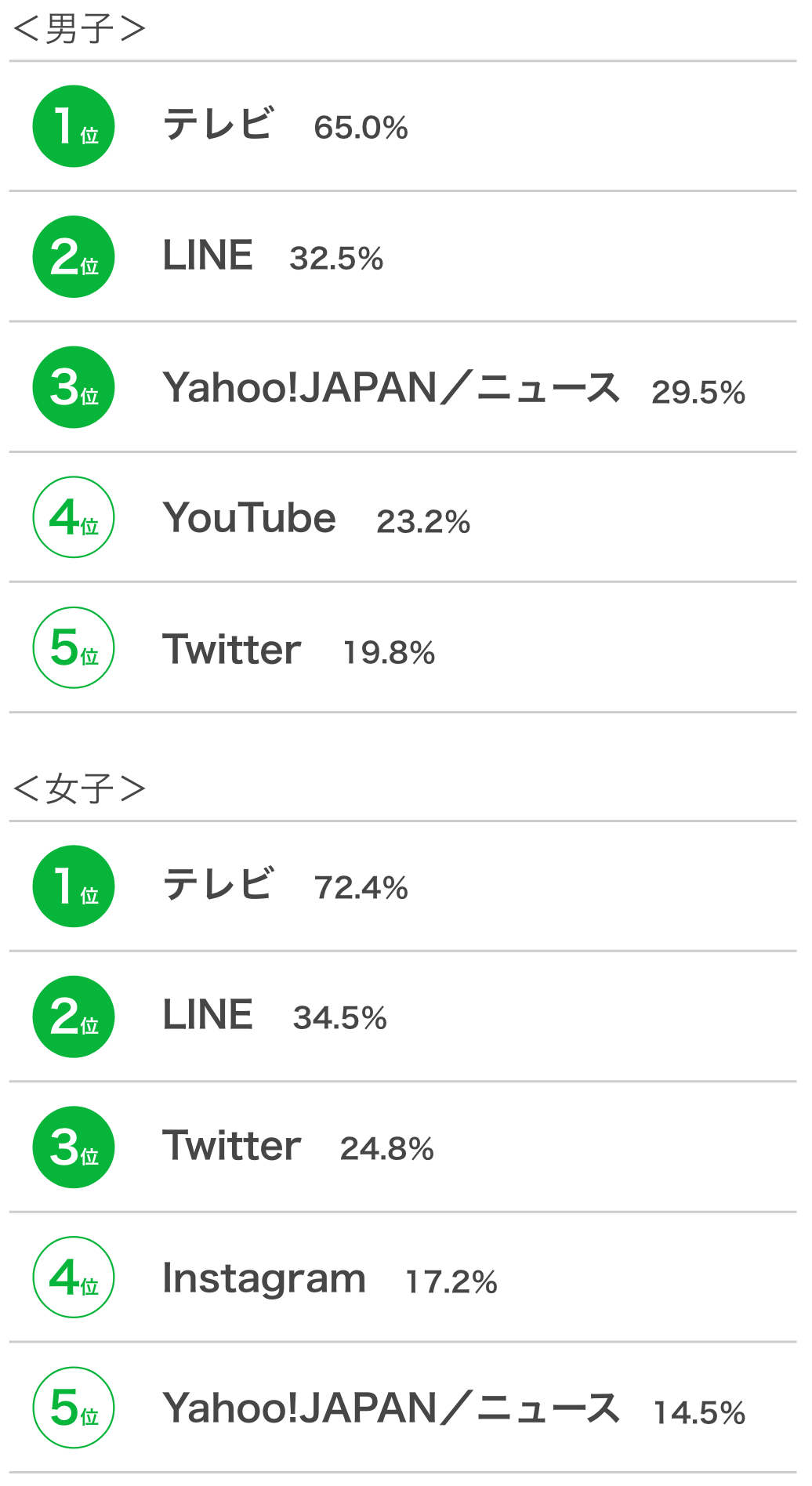812x1486 pixels.
Task: Click the 4位 badge next to YouTube
Action: point(74,517)
